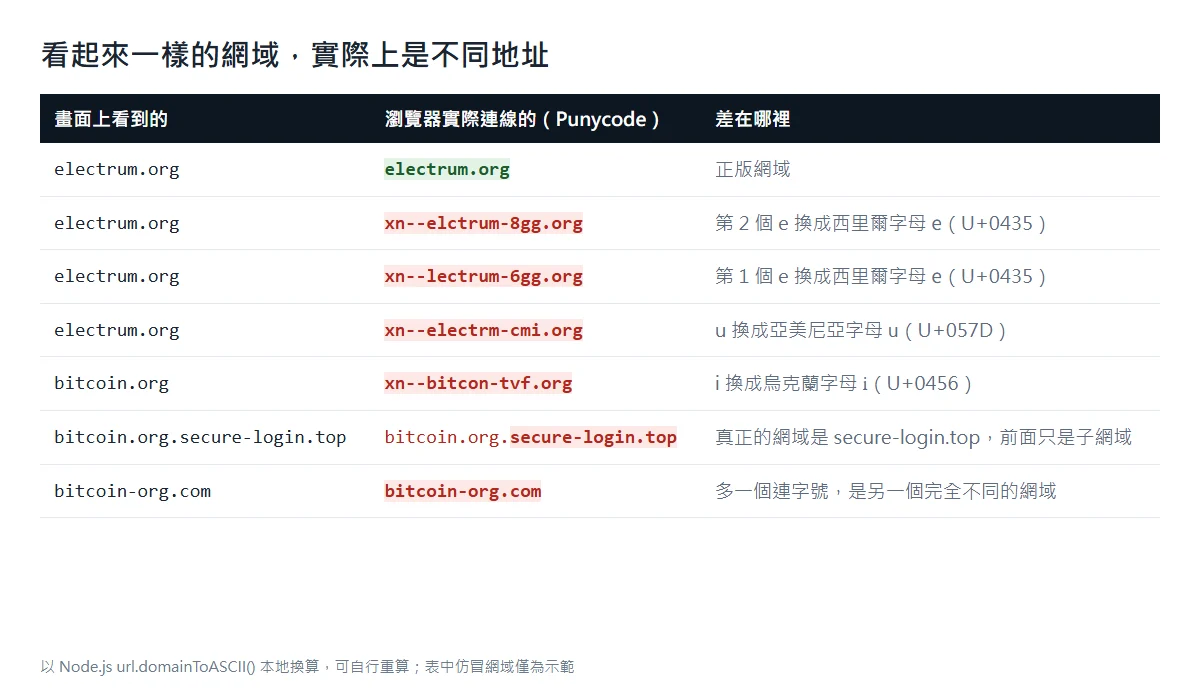Click the black bitcoin.org.secure-login.top displayed cell
Viewport: 1200px width, 700px height.
tap(200, 437)
